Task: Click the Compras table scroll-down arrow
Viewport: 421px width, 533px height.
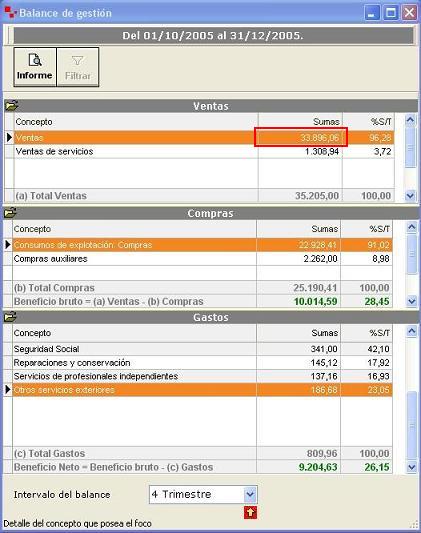Action: coord(412,301)
